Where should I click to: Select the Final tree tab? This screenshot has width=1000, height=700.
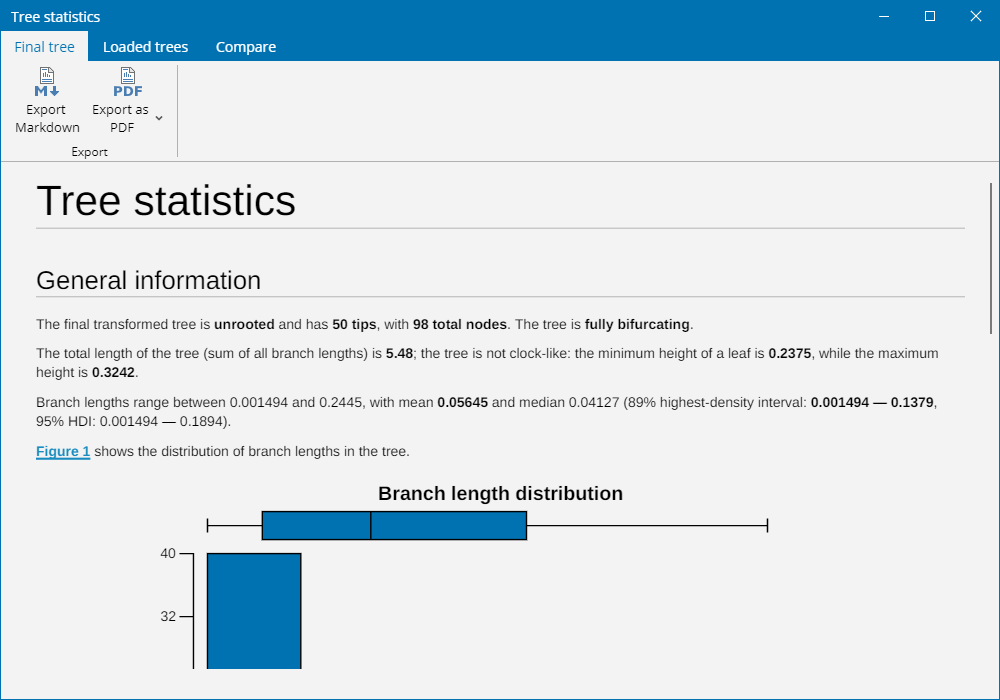(x=45, y=47)
